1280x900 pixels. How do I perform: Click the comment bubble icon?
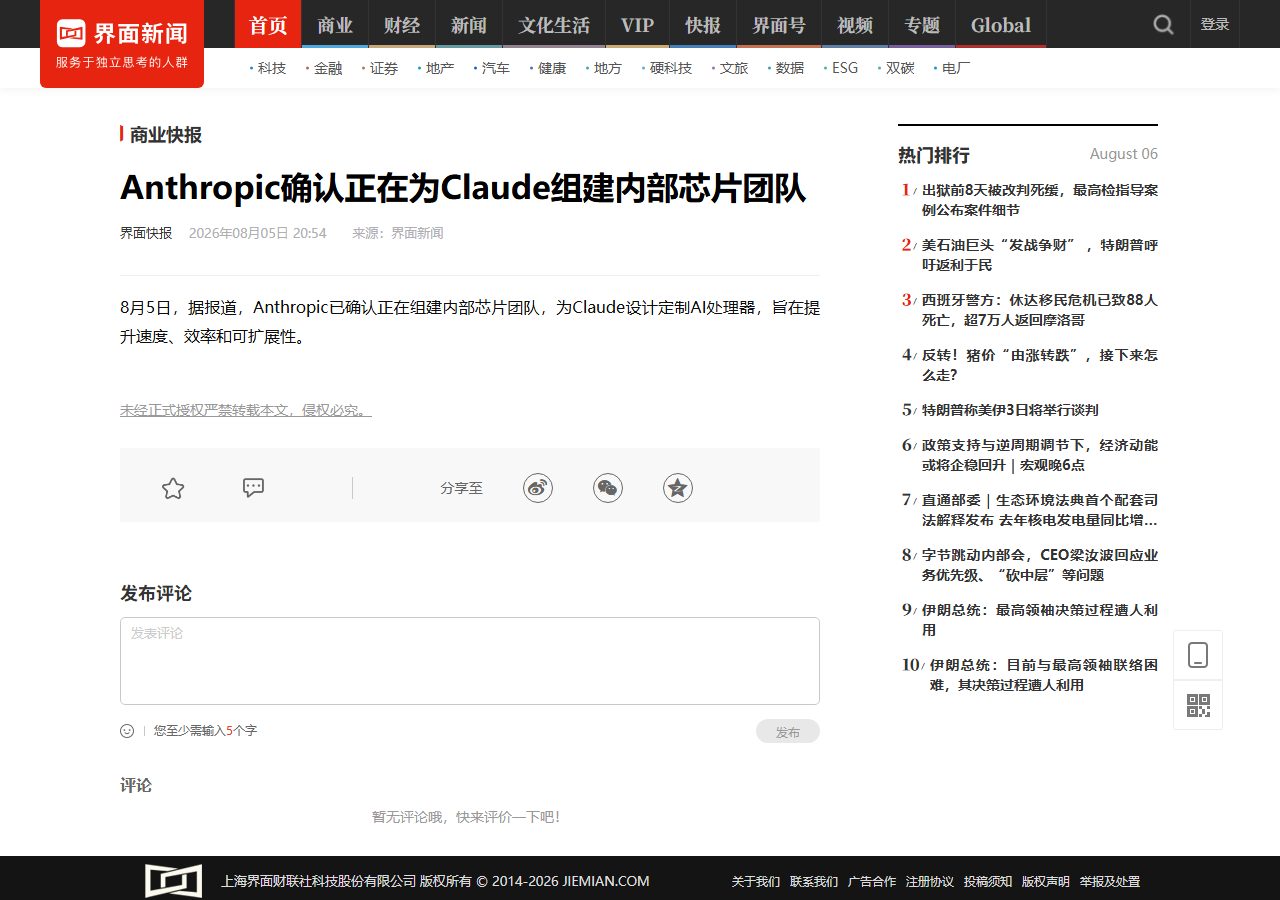click(254, 488)
